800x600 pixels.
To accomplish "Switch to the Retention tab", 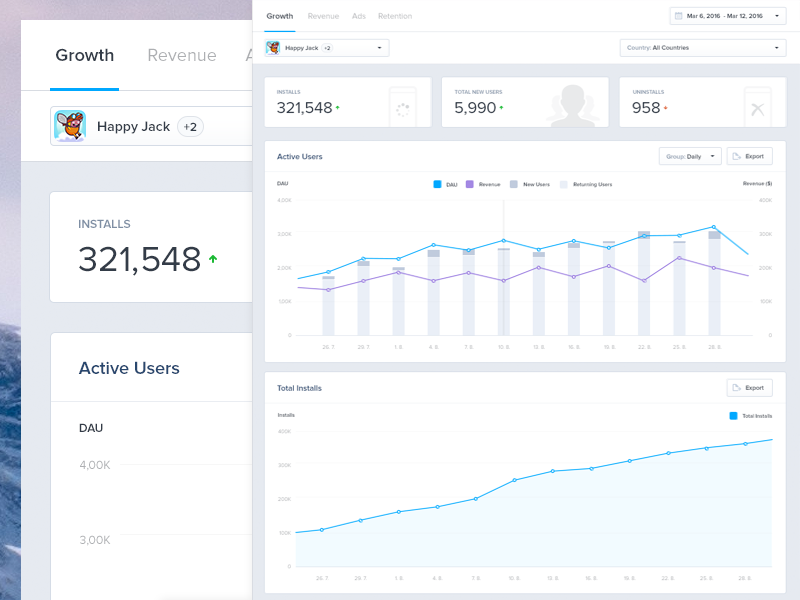I will (x=395, y=16).
